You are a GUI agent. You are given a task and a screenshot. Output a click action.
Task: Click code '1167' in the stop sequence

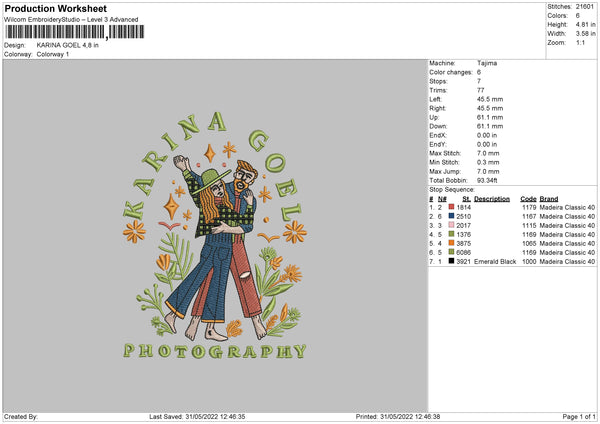[529, 217]
